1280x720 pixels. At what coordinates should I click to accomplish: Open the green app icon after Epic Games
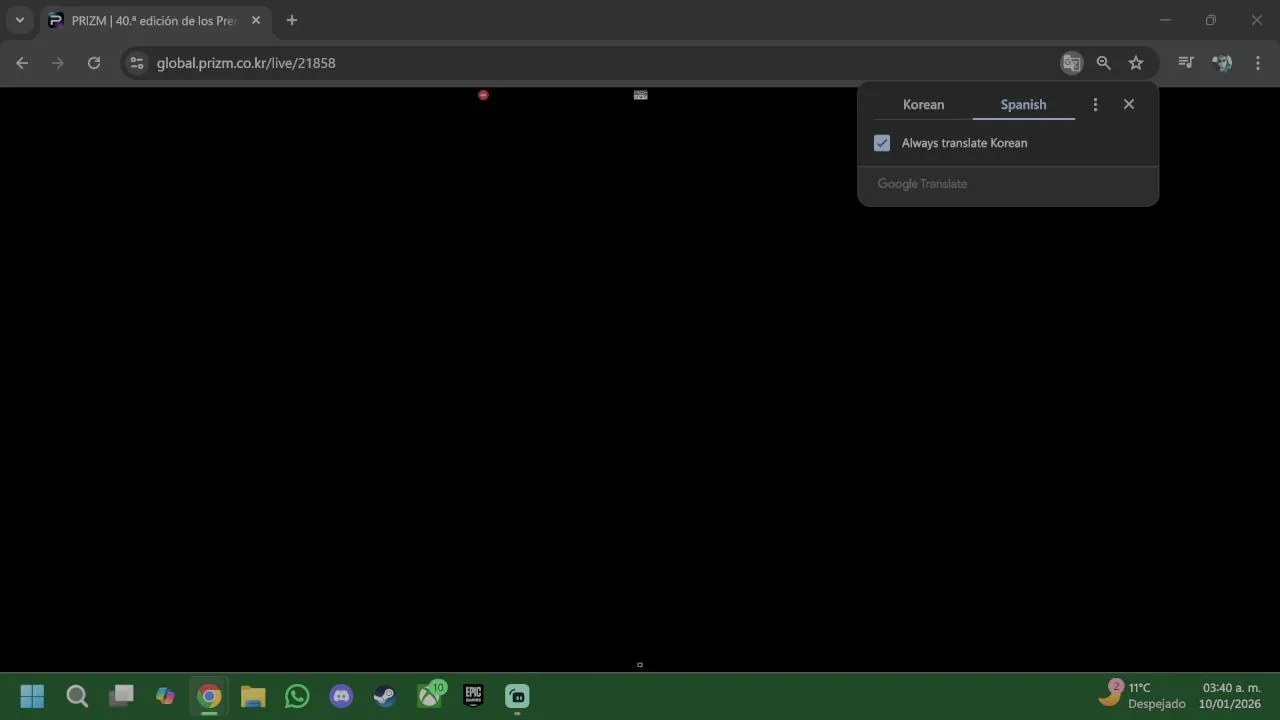coord(517,696)
